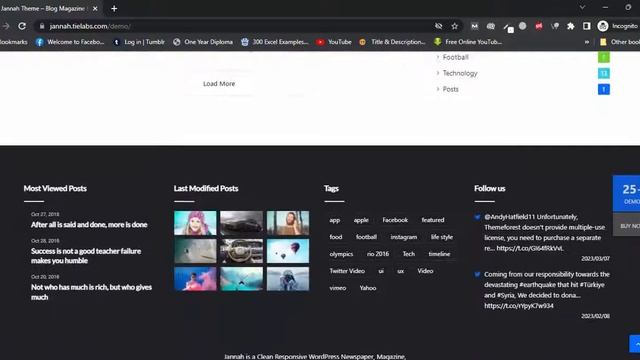Select the olympics tag
The height and width of the screenshot is (360, 640).
[341, 254]
